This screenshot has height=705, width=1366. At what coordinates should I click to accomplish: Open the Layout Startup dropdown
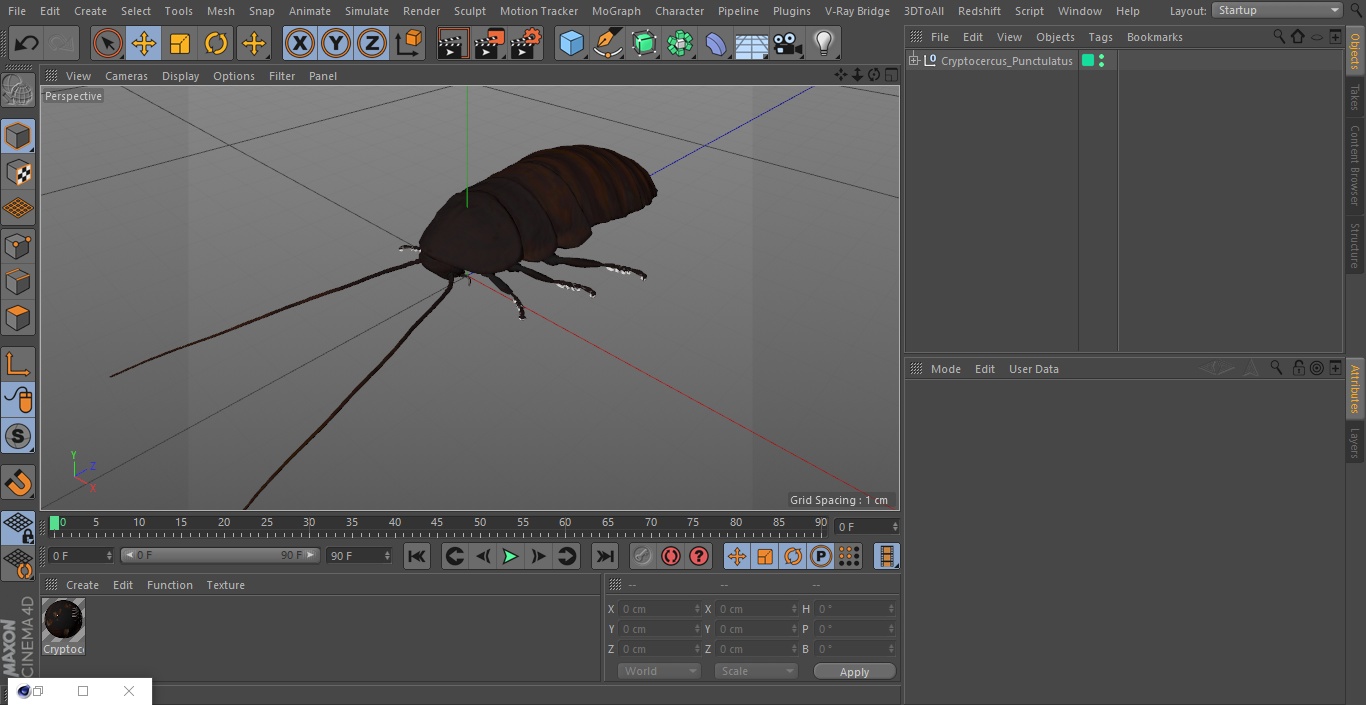[1277, 10]
